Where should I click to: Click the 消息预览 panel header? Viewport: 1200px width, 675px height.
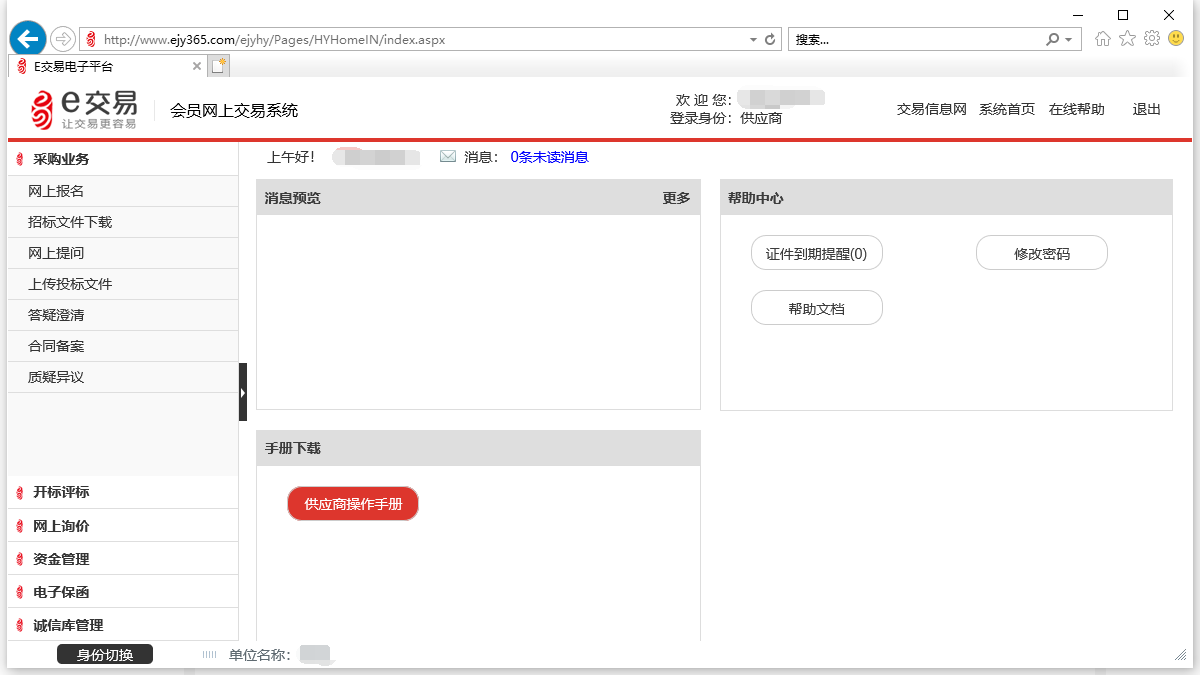tap(478, 198)
